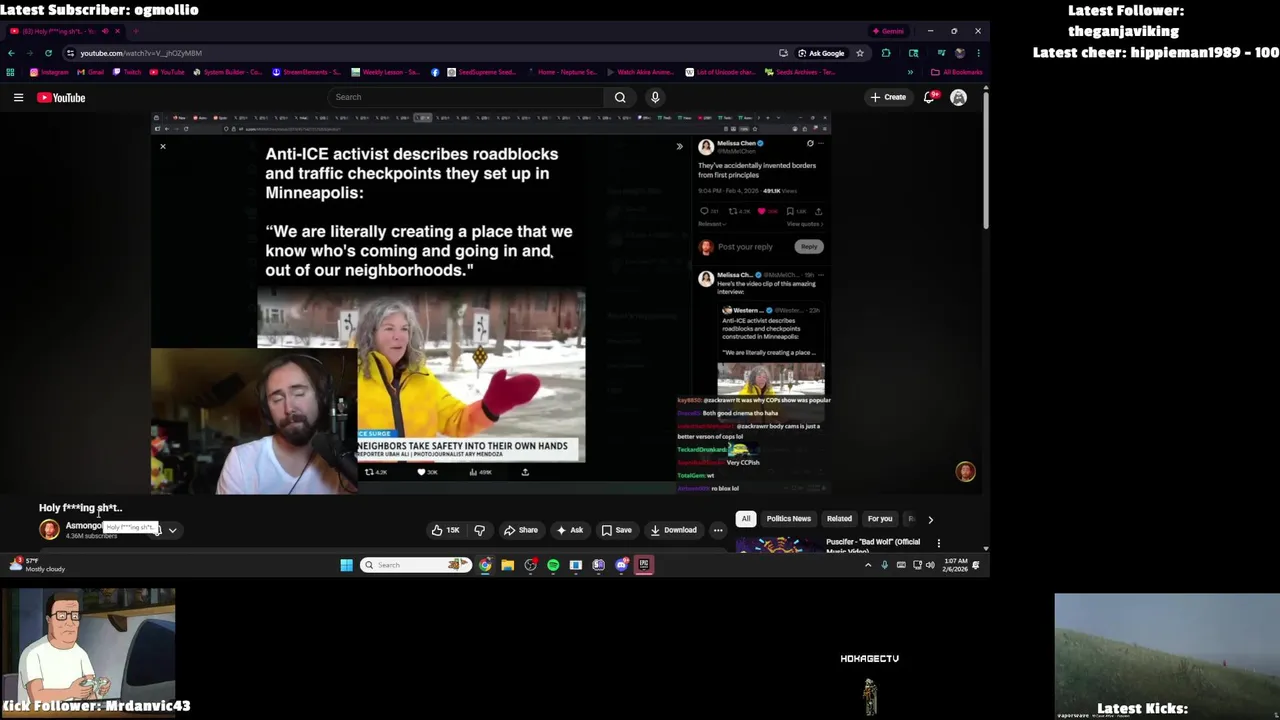
Task: Open the Ask AI button under video
Action: point(570,530)
